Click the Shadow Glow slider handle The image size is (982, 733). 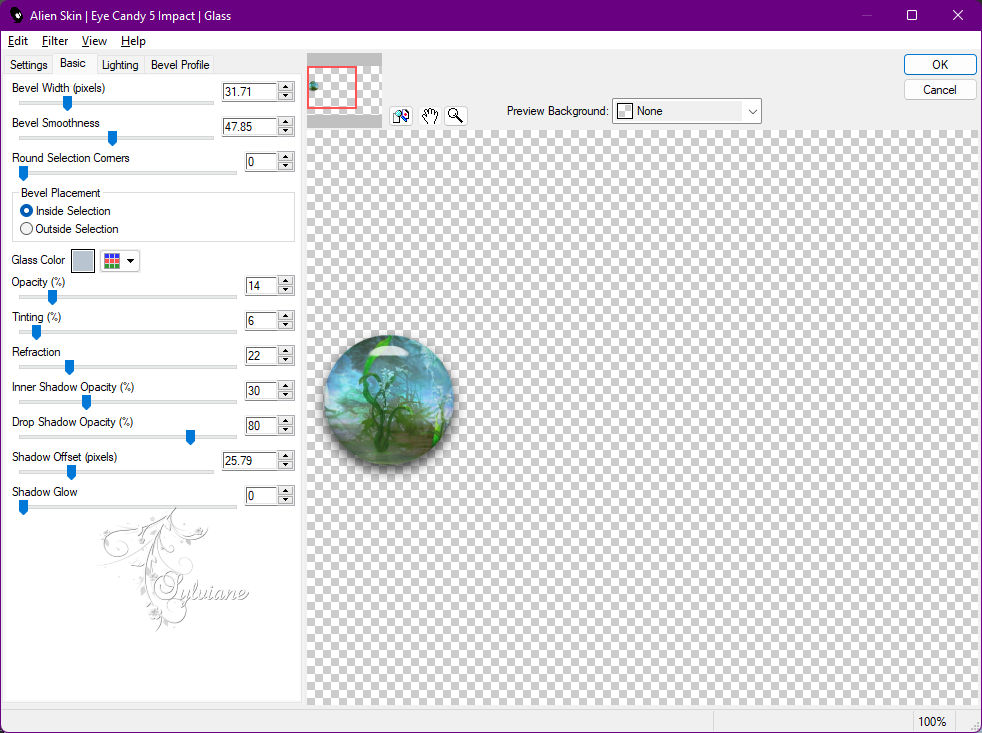click(24, 508)
